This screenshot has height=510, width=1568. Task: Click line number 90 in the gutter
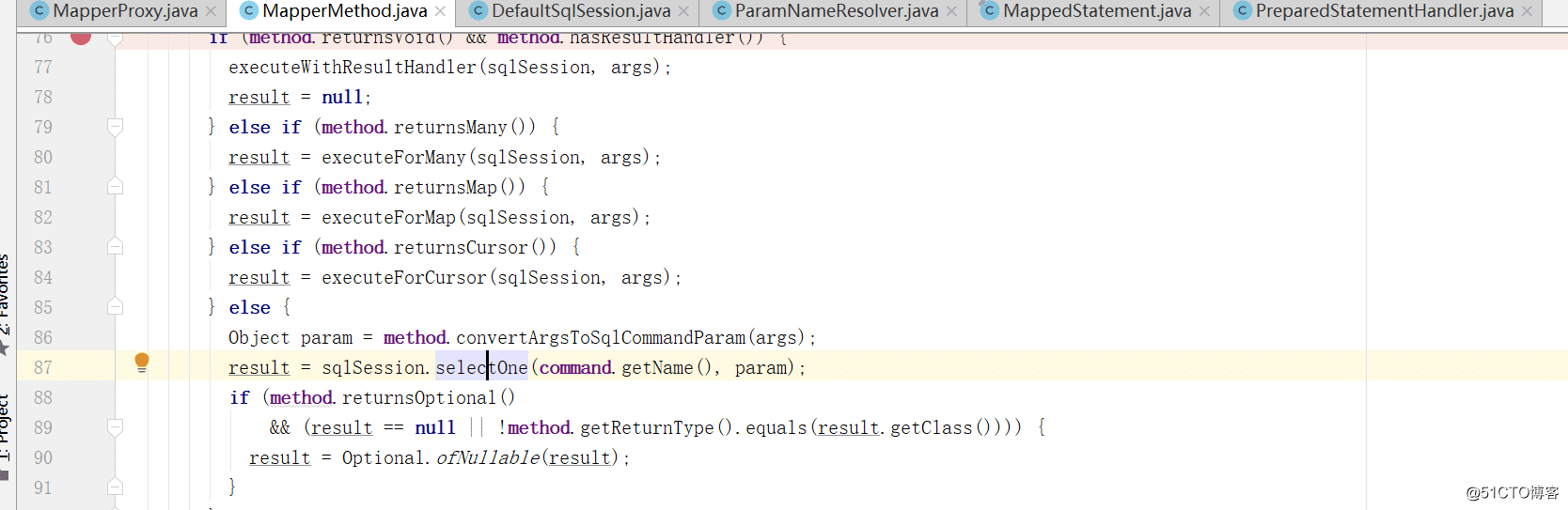point(43,457)
